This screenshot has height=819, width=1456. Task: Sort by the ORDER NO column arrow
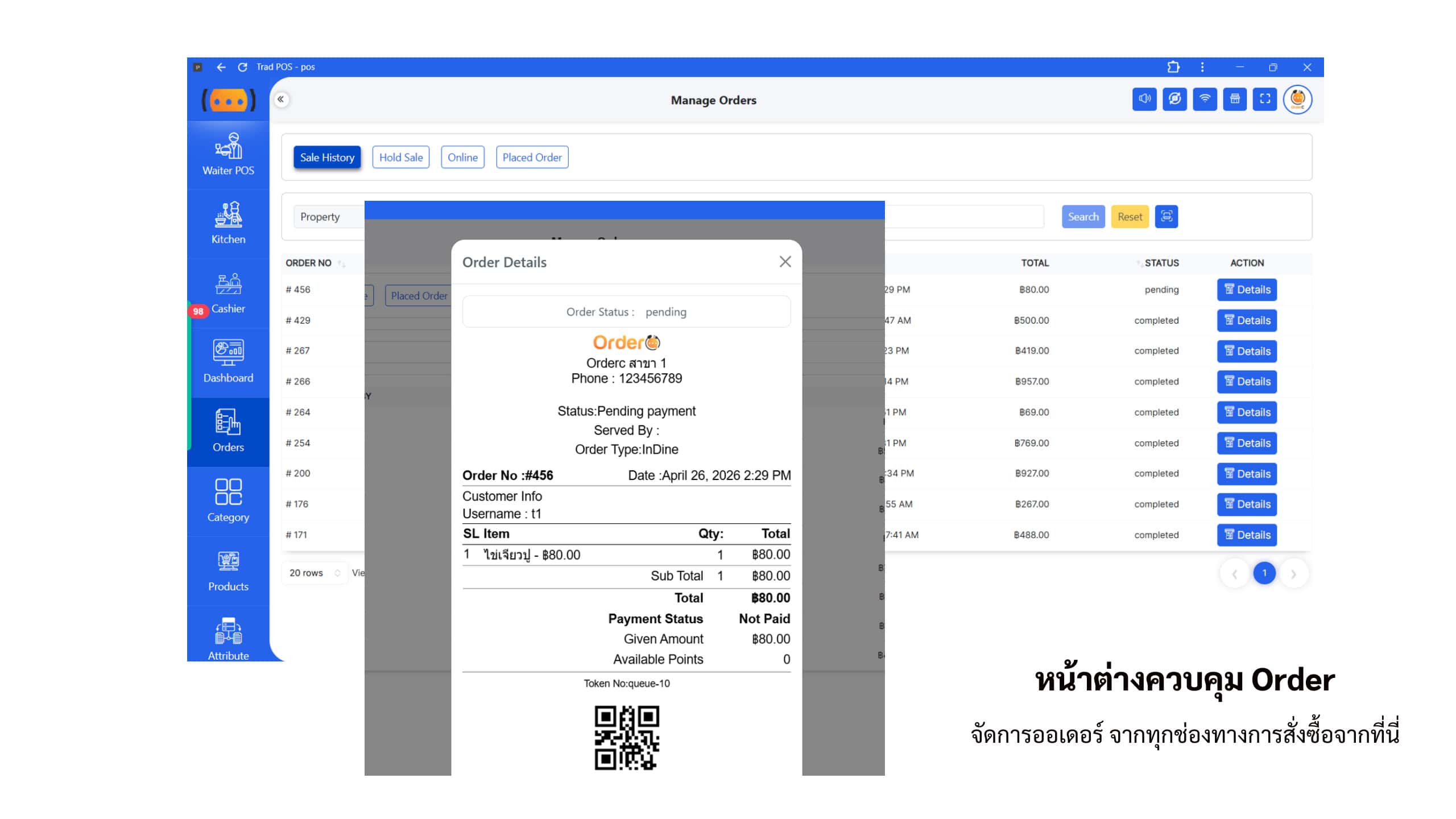click(x=341, y=263)
